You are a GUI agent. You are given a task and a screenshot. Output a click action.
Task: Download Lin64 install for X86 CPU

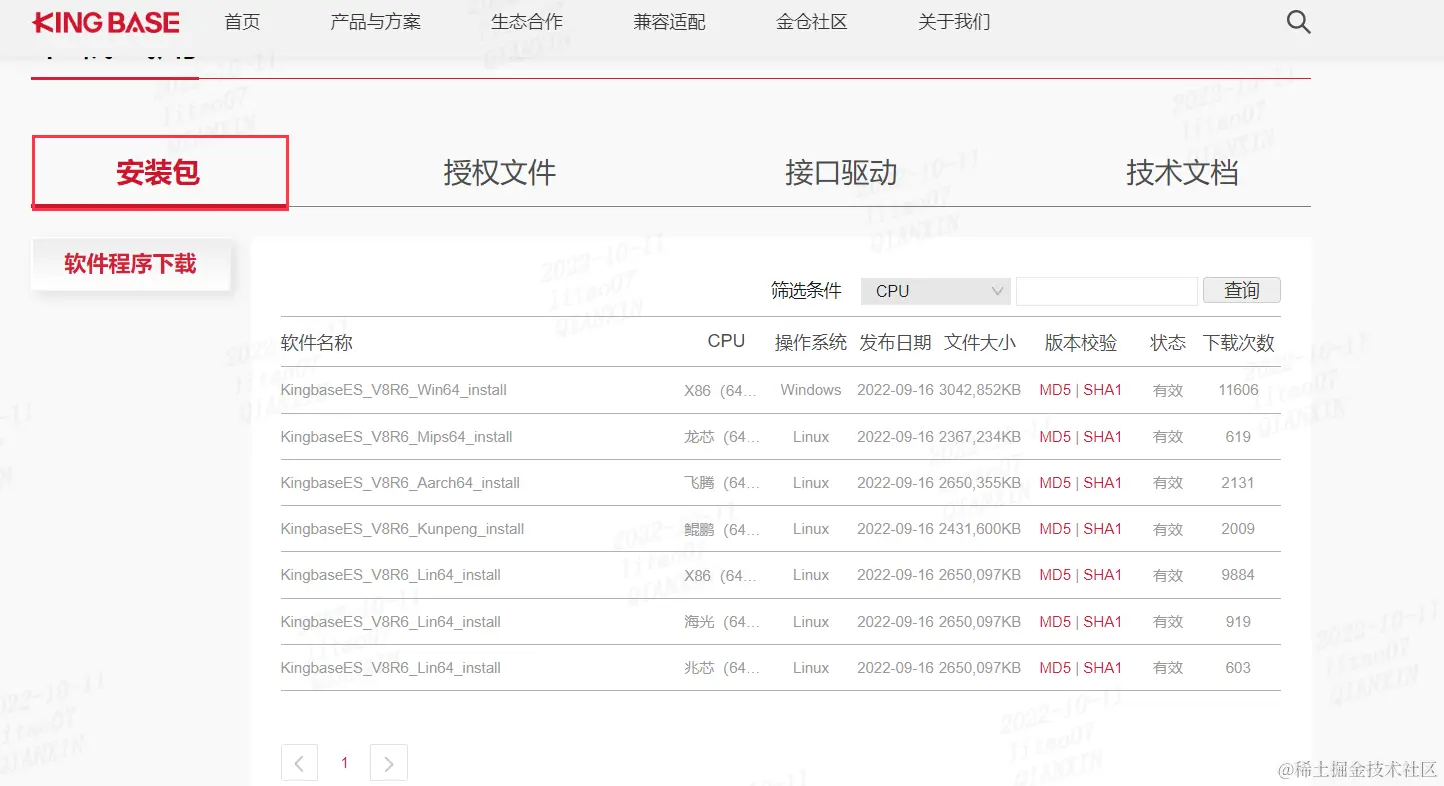[x=391, y=575]
